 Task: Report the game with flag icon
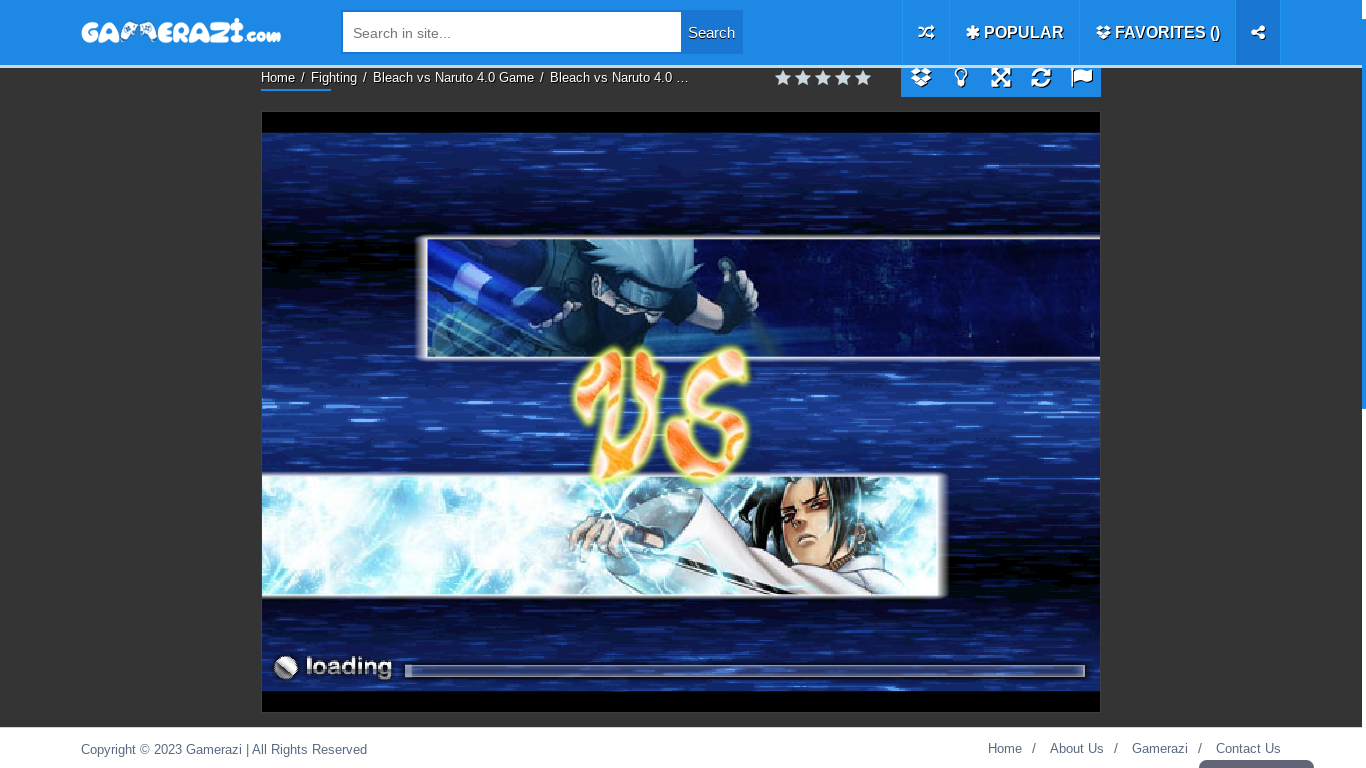click(x=1082, y=78)
